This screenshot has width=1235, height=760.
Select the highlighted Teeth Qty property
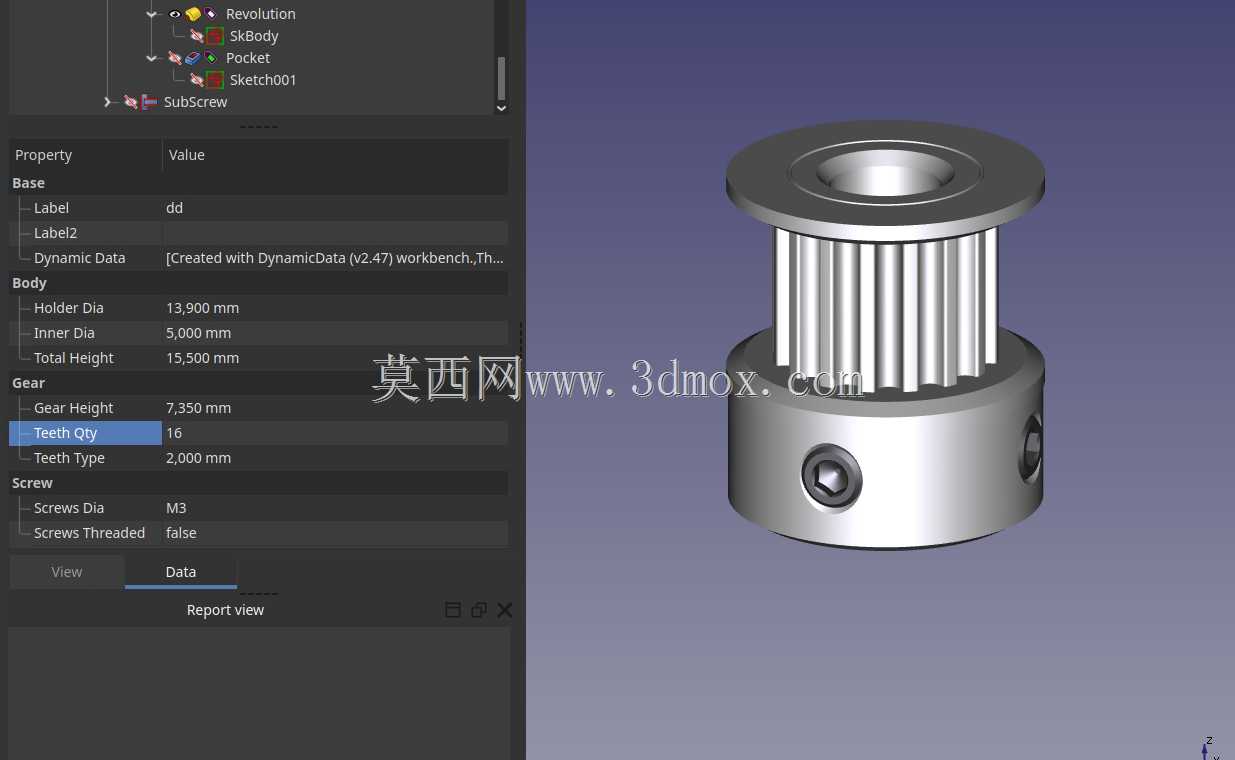85,433
